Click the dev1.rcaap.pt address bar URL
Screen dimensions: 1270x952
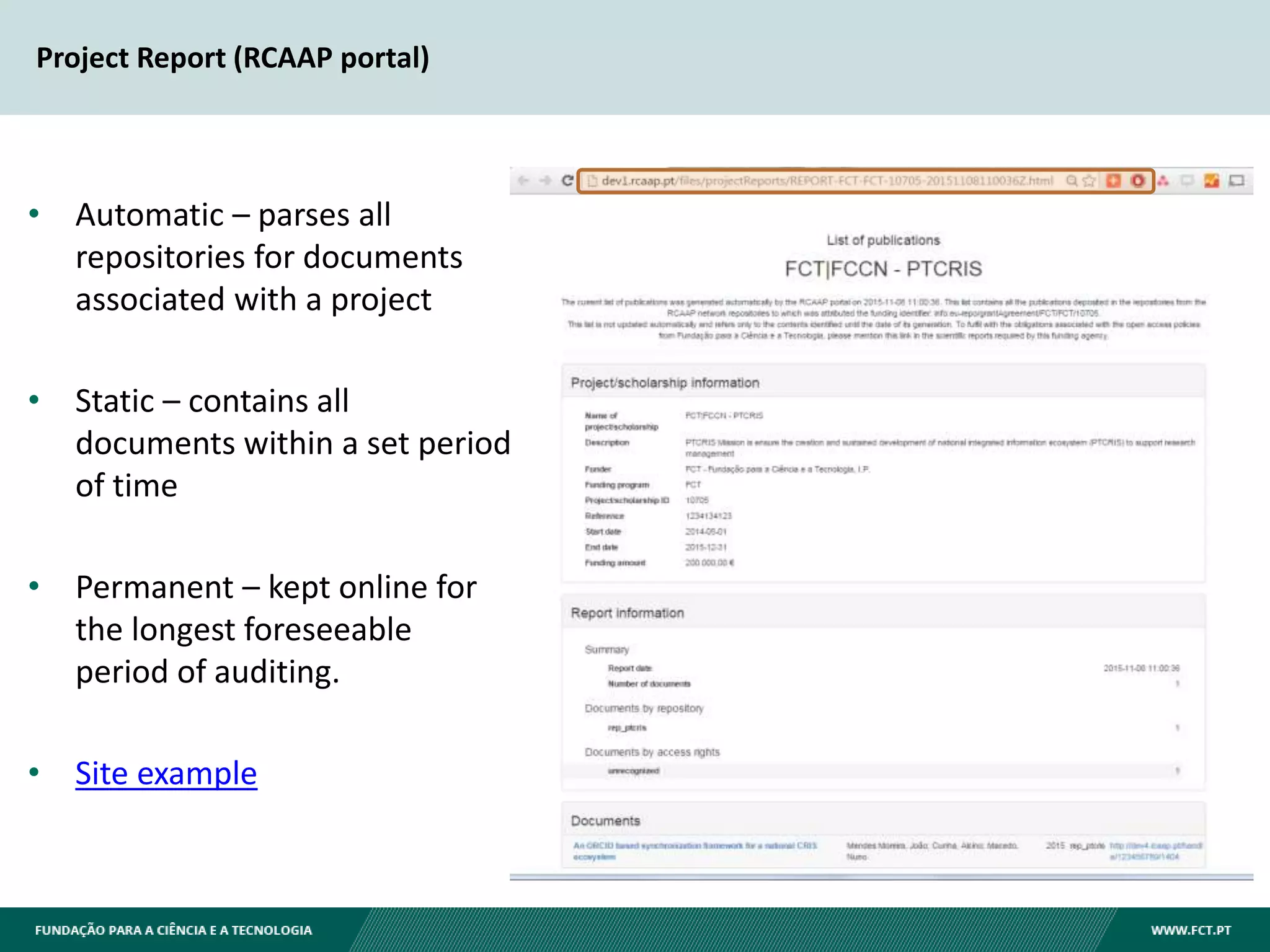pos(827,181)
